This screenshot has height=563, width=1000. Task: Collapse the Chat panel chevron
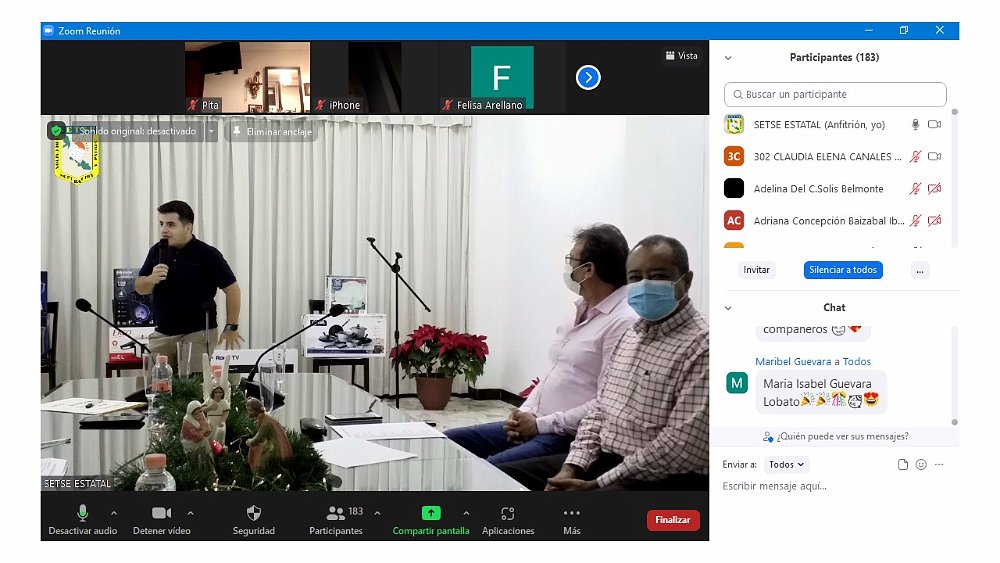[x=728, y=308]
